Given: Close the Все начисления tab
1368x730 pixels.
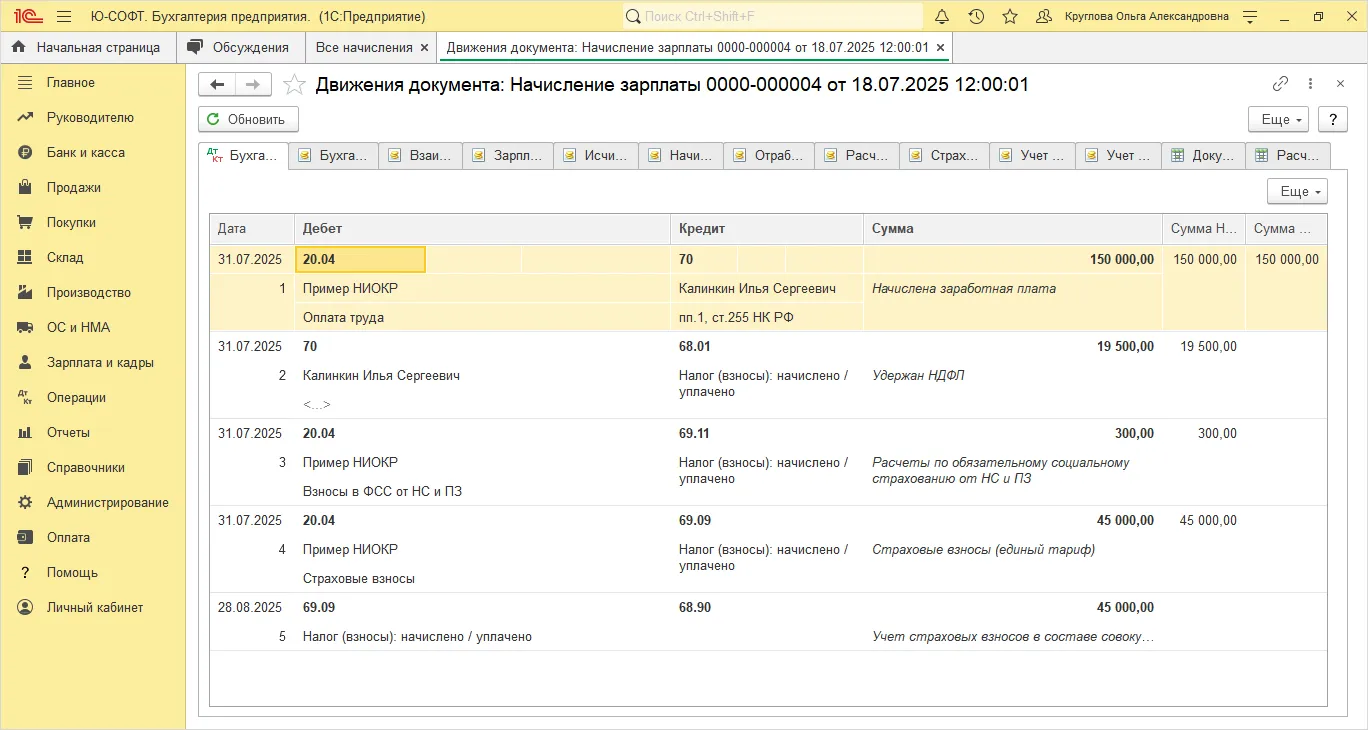Looking at the screenshot, I should click(x=424, y=47).
